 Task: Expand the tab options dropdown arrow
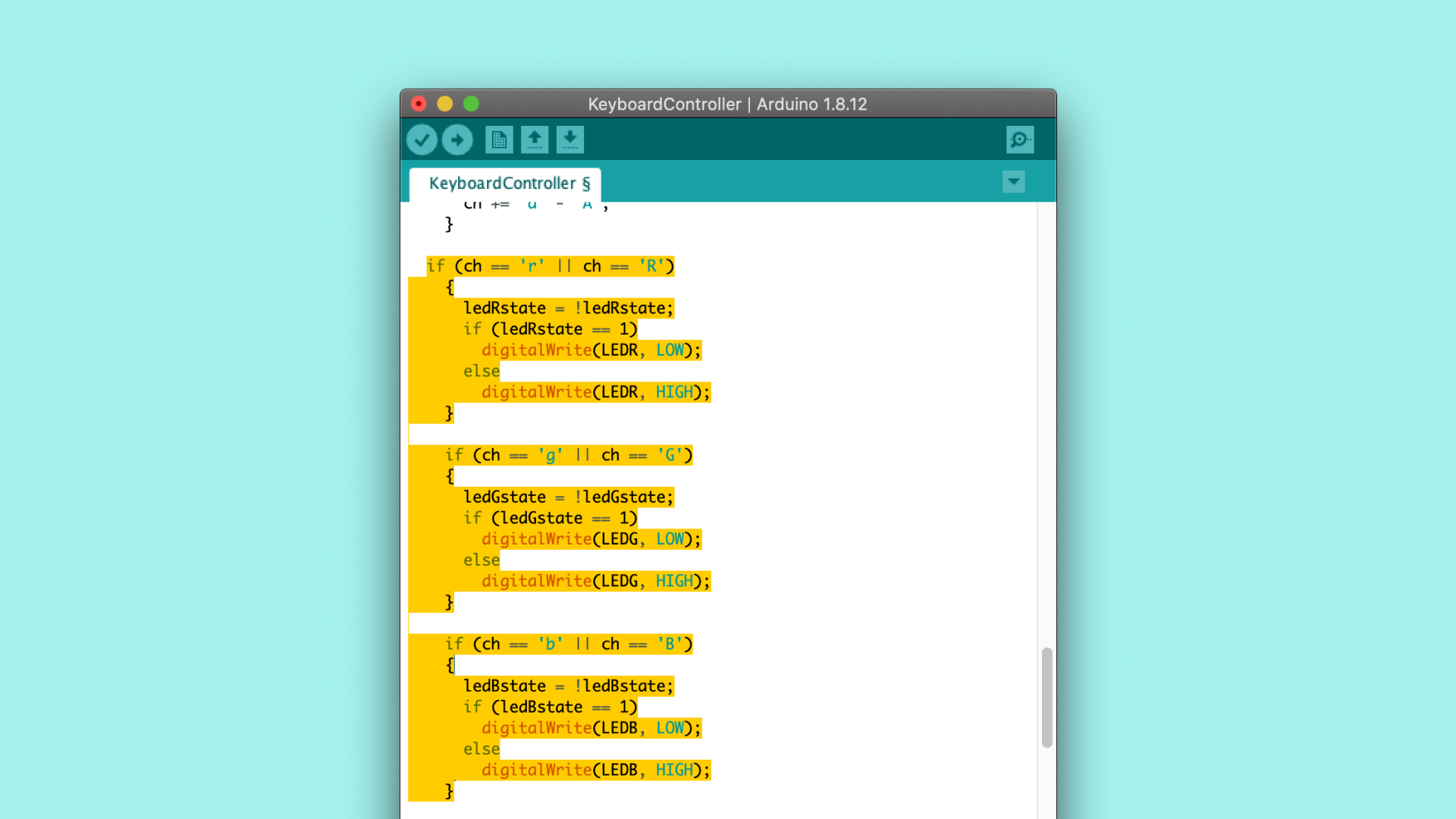click(1013, 182)
